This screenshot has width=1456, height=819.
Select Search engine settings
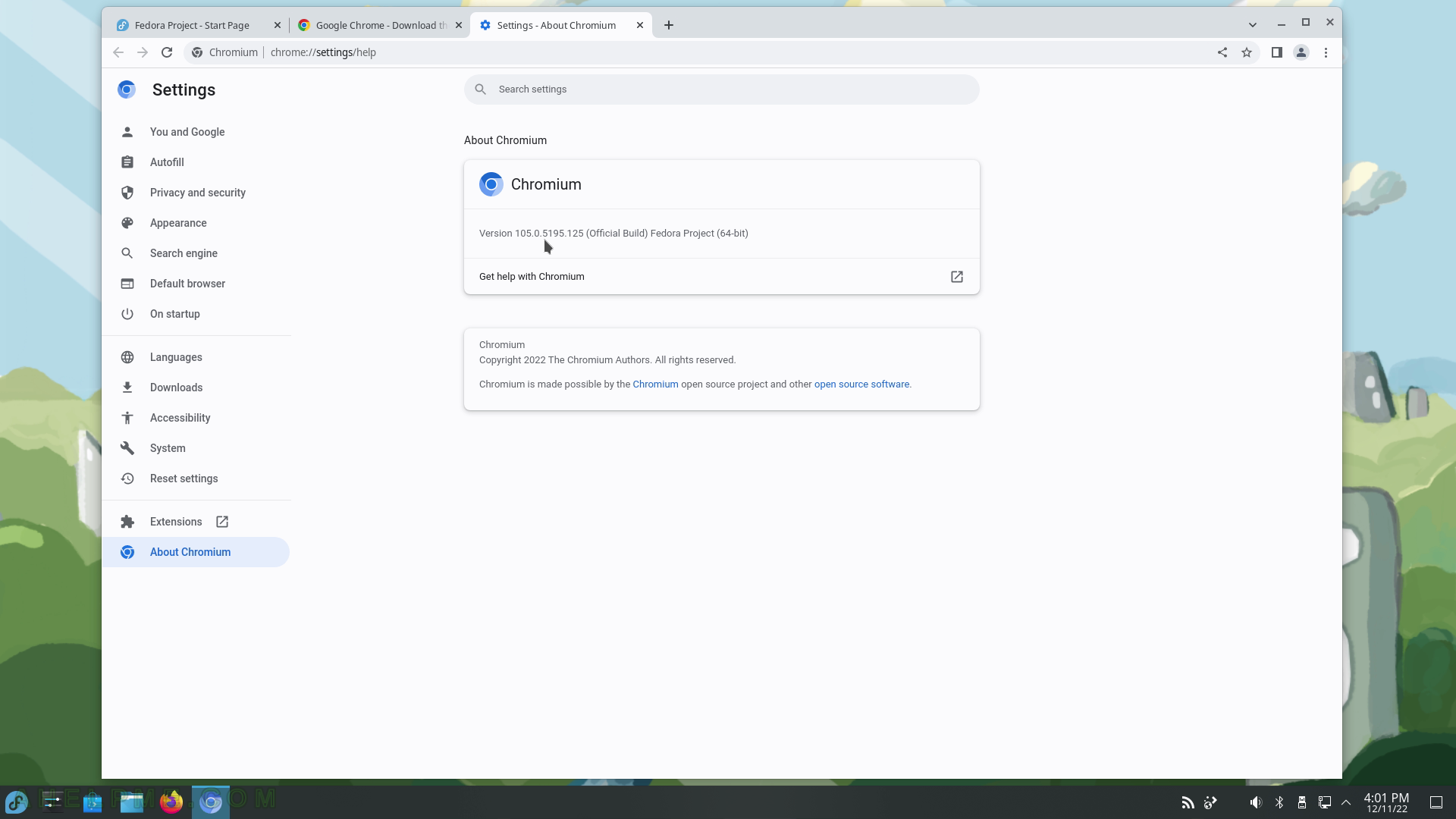[x=196, y=253]
